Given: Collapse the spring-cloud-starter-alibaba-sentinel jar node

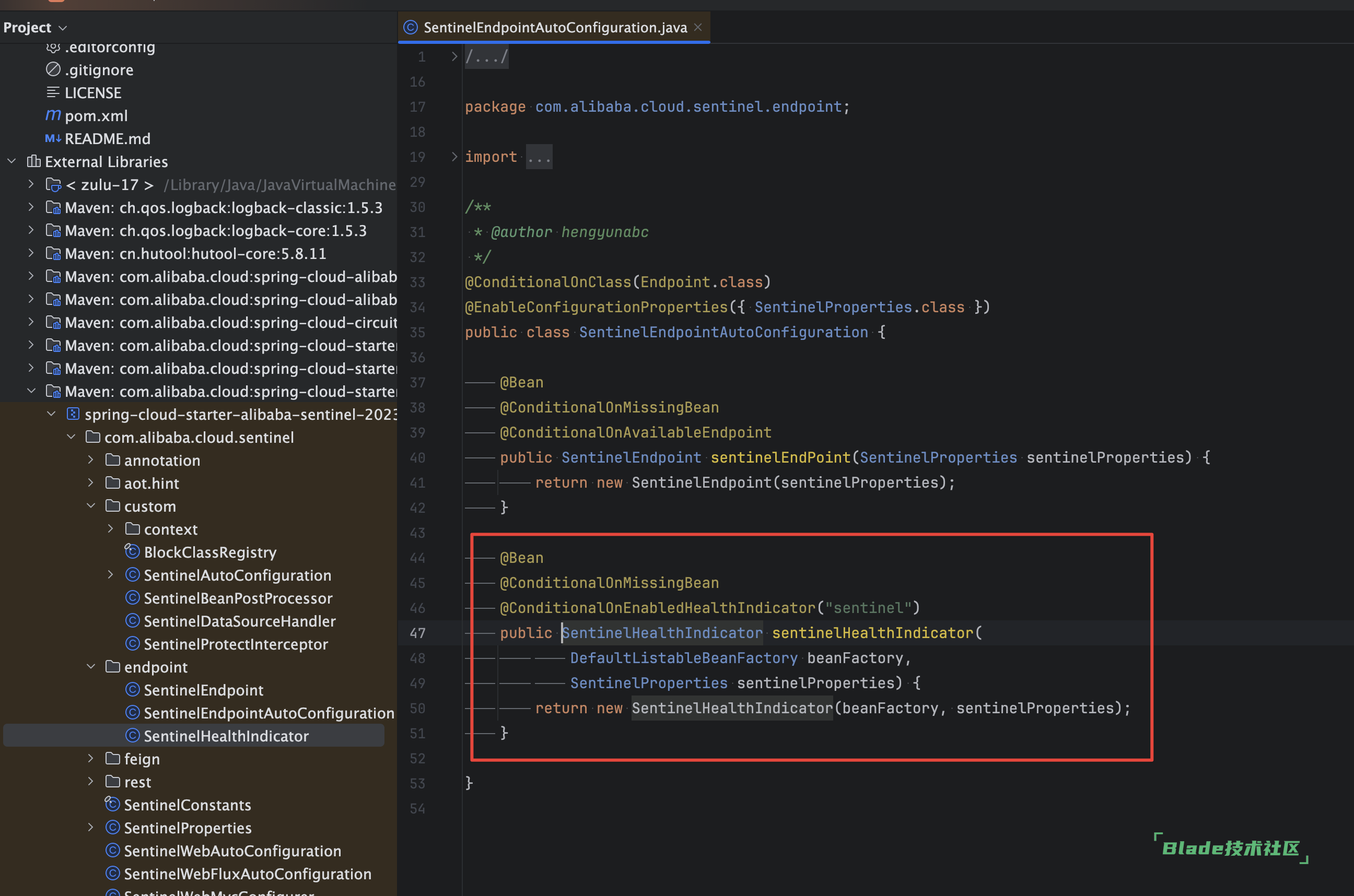Looking at the screenshot, I should click(x=51, y=414).
